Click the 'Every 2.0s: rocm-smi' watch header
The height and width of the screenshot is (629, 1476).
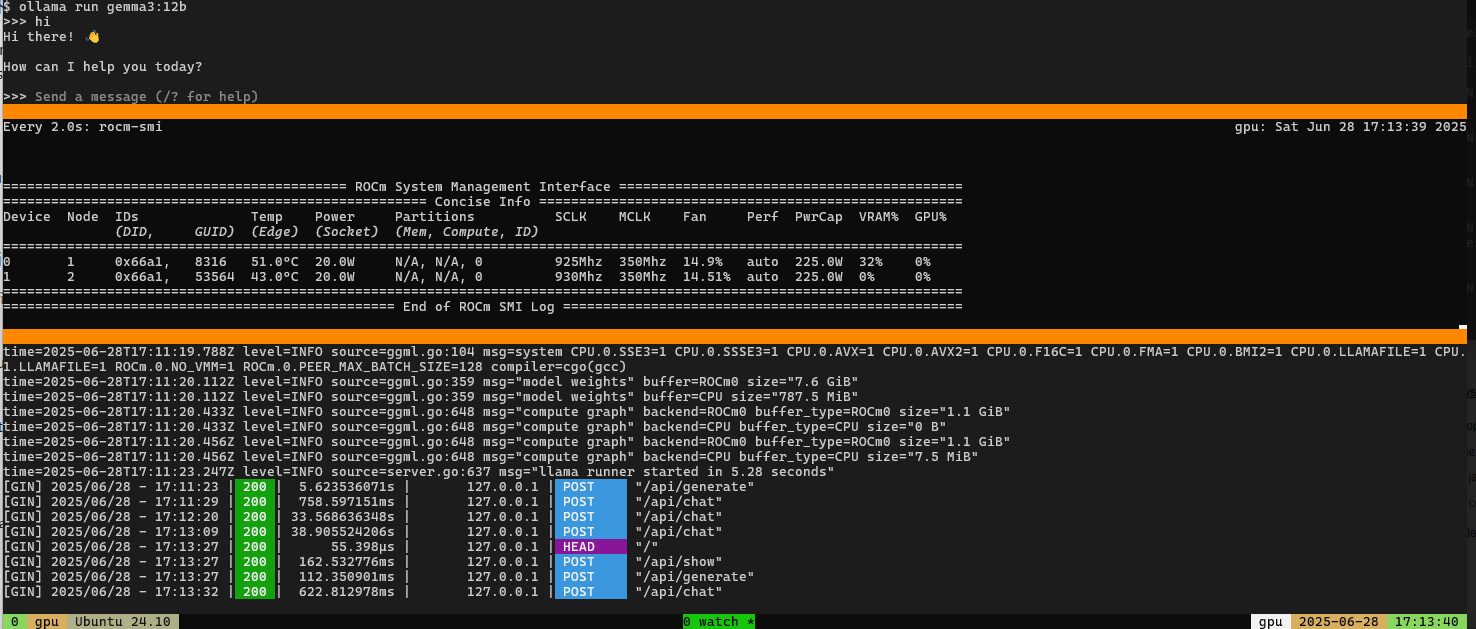click(83, 127)
